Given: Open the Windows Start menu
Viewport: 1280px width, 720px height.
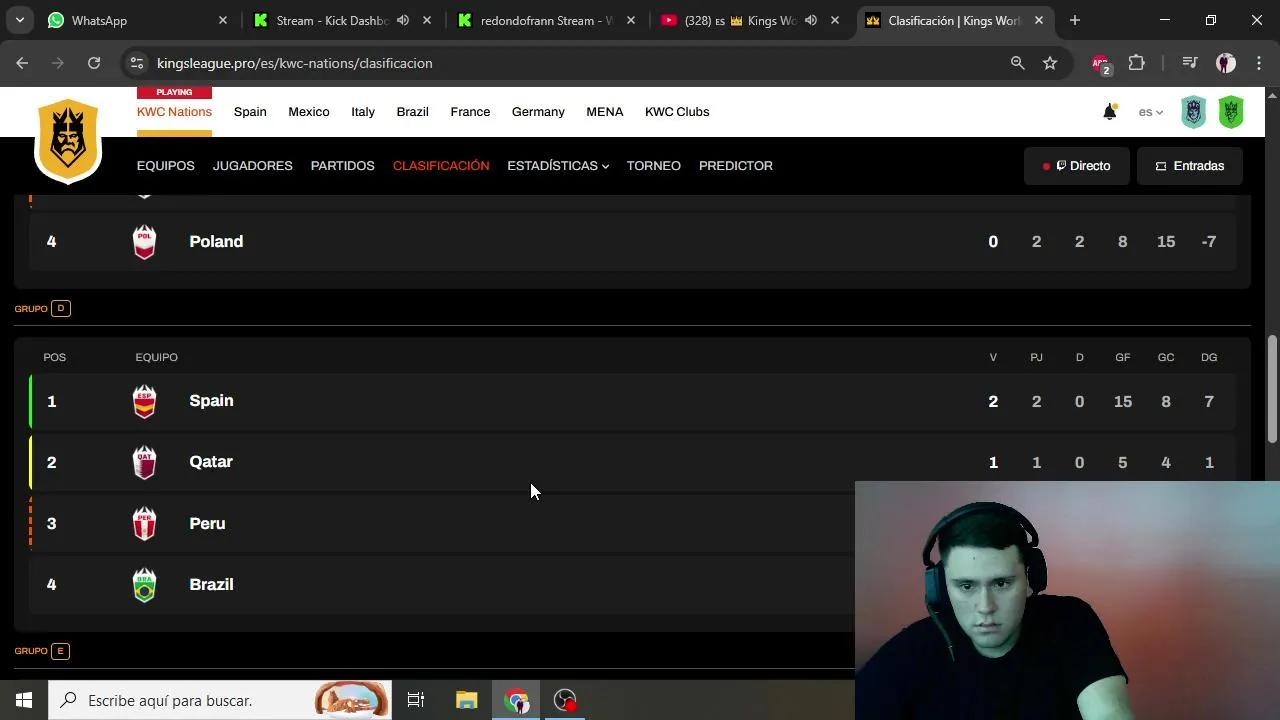Looking at the screenshot, I should [24, 700].
